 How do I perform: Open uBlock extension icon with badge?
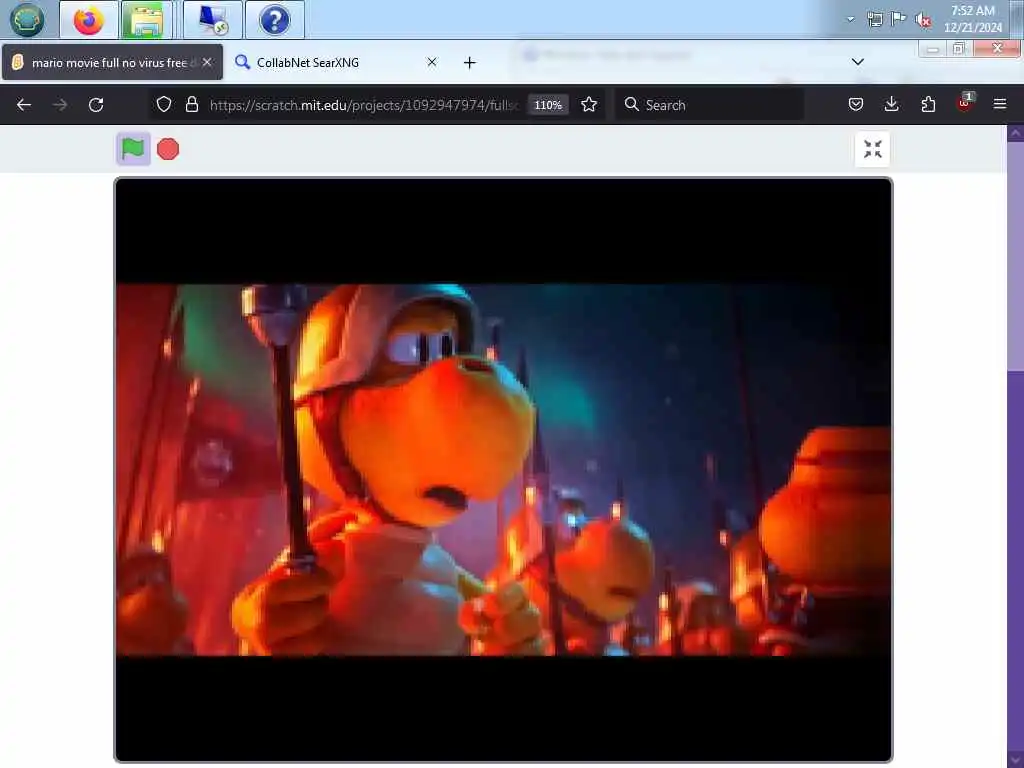964,103
